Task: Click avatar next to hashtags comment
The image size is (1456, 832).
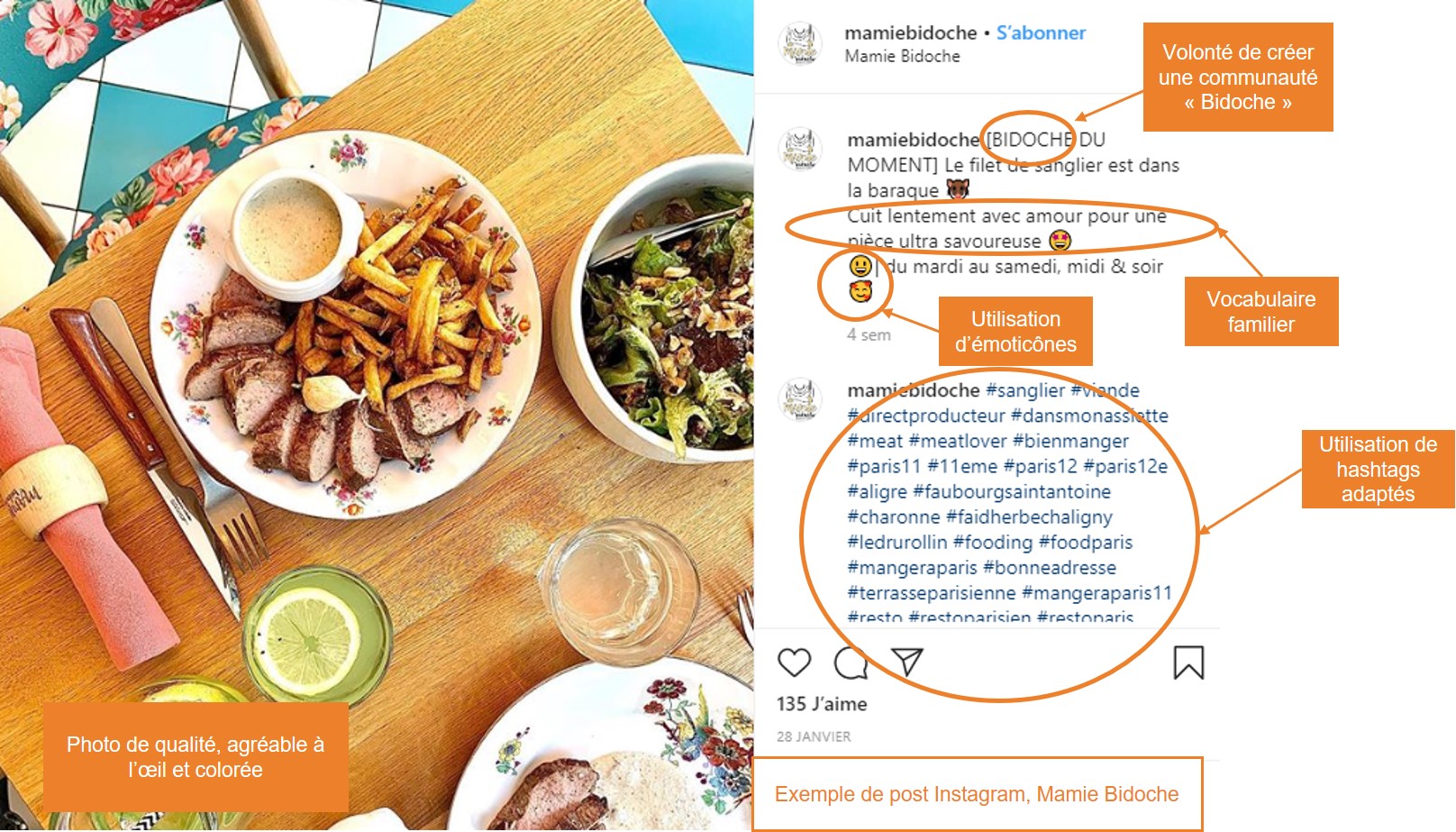Action: point(800,399)
